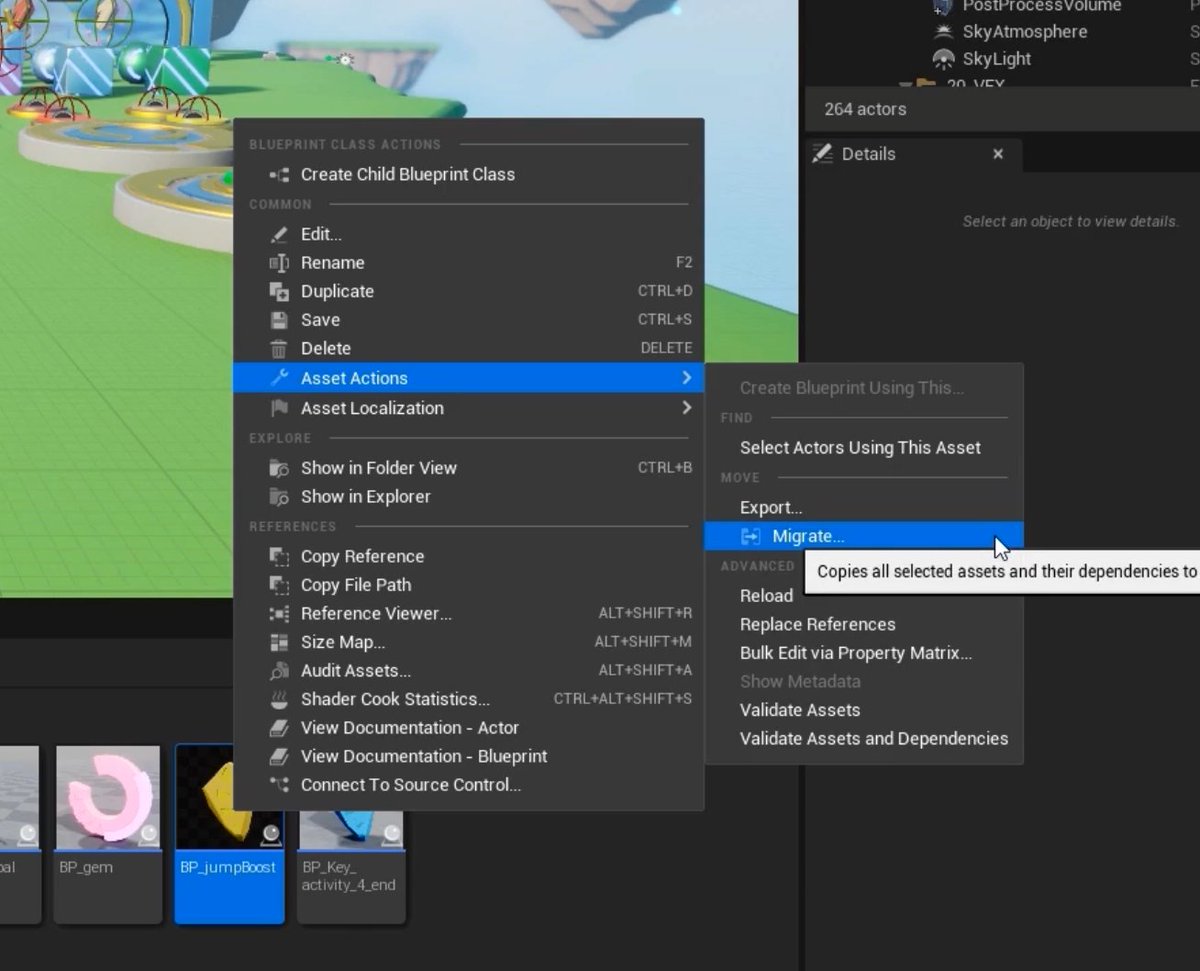
Task: Click the Copy File Path icon
Action: coord(279,585)
